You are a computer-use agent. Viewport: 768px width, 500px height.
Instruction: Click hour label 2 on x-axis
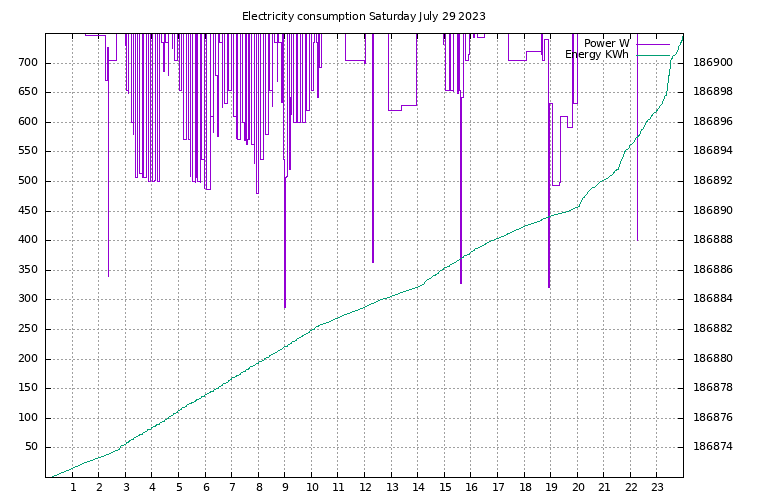99,488
